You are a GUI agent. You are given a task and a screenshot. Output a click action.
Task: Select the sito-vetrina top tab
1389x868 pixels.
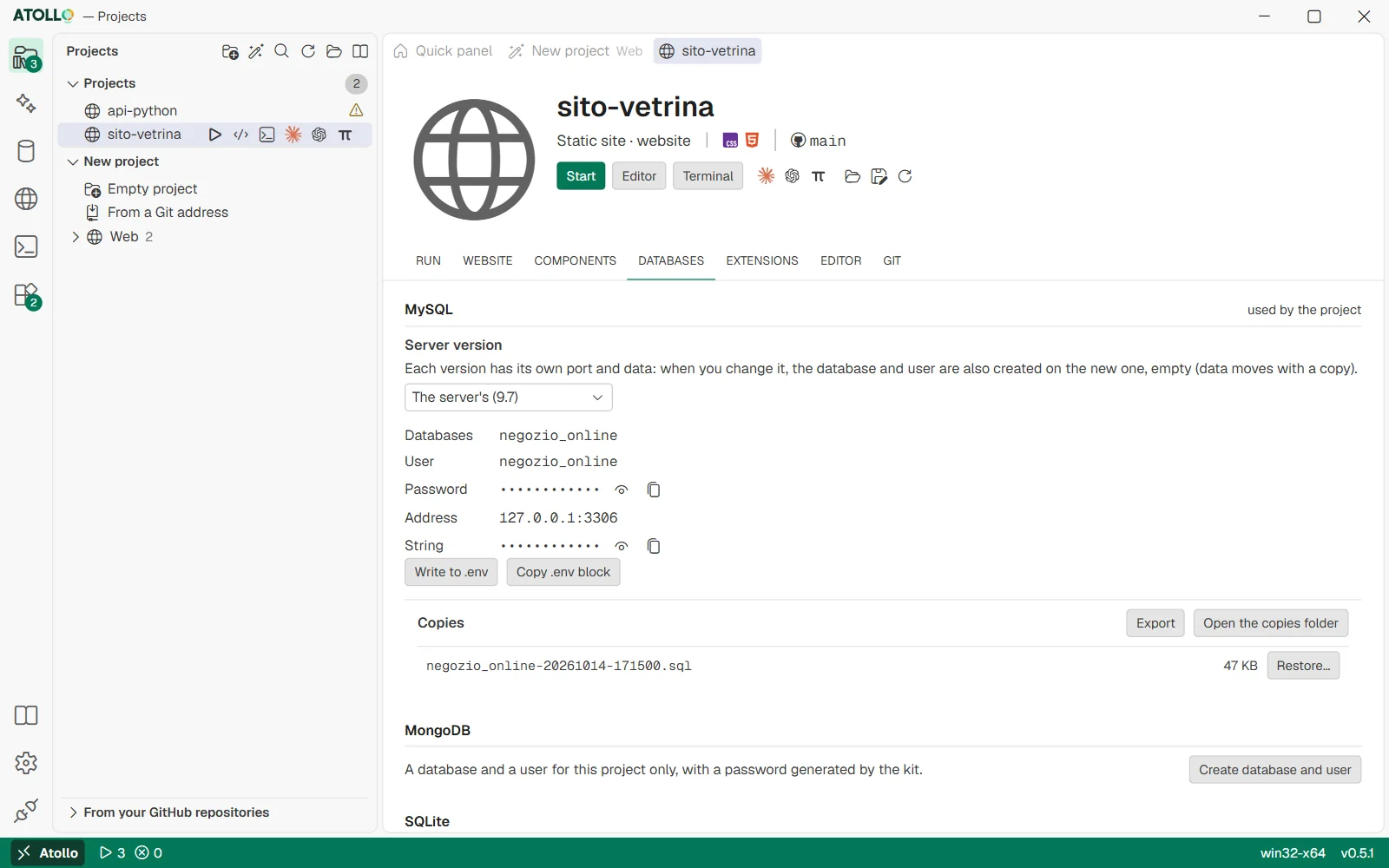[x=708, y=51]
